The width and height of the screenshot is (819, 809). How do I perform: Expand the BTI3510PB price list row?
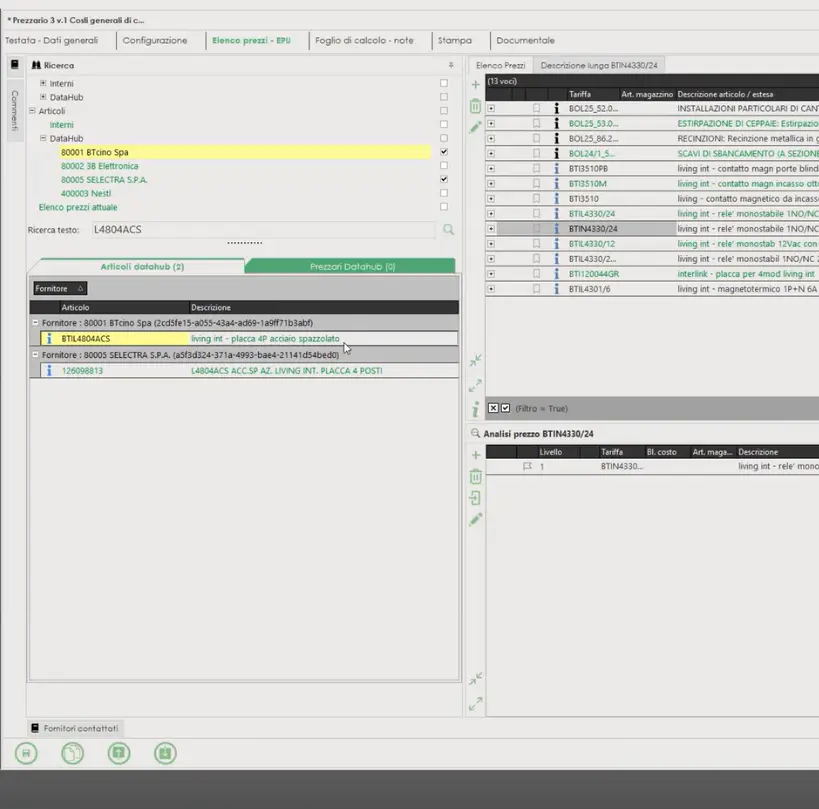click(x=491, y=169)
